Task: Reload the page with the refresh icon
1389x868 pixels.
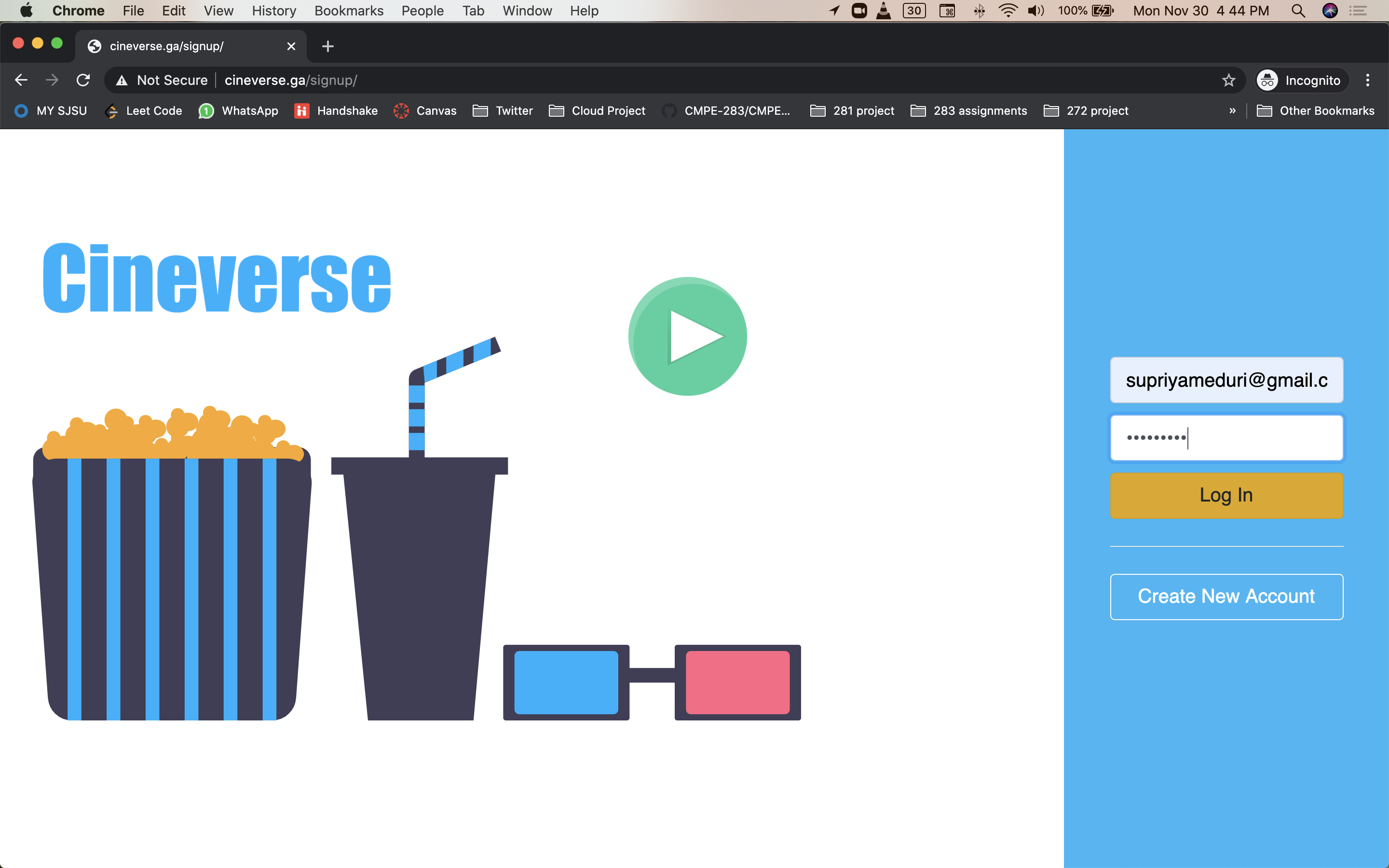Action: tap(83, 80)
